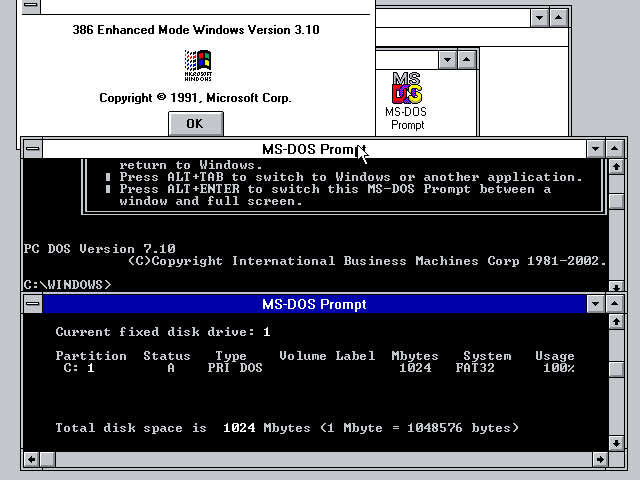Click the partition 'C: 1' entry
640x480 pixels.
tap(79, 368)
